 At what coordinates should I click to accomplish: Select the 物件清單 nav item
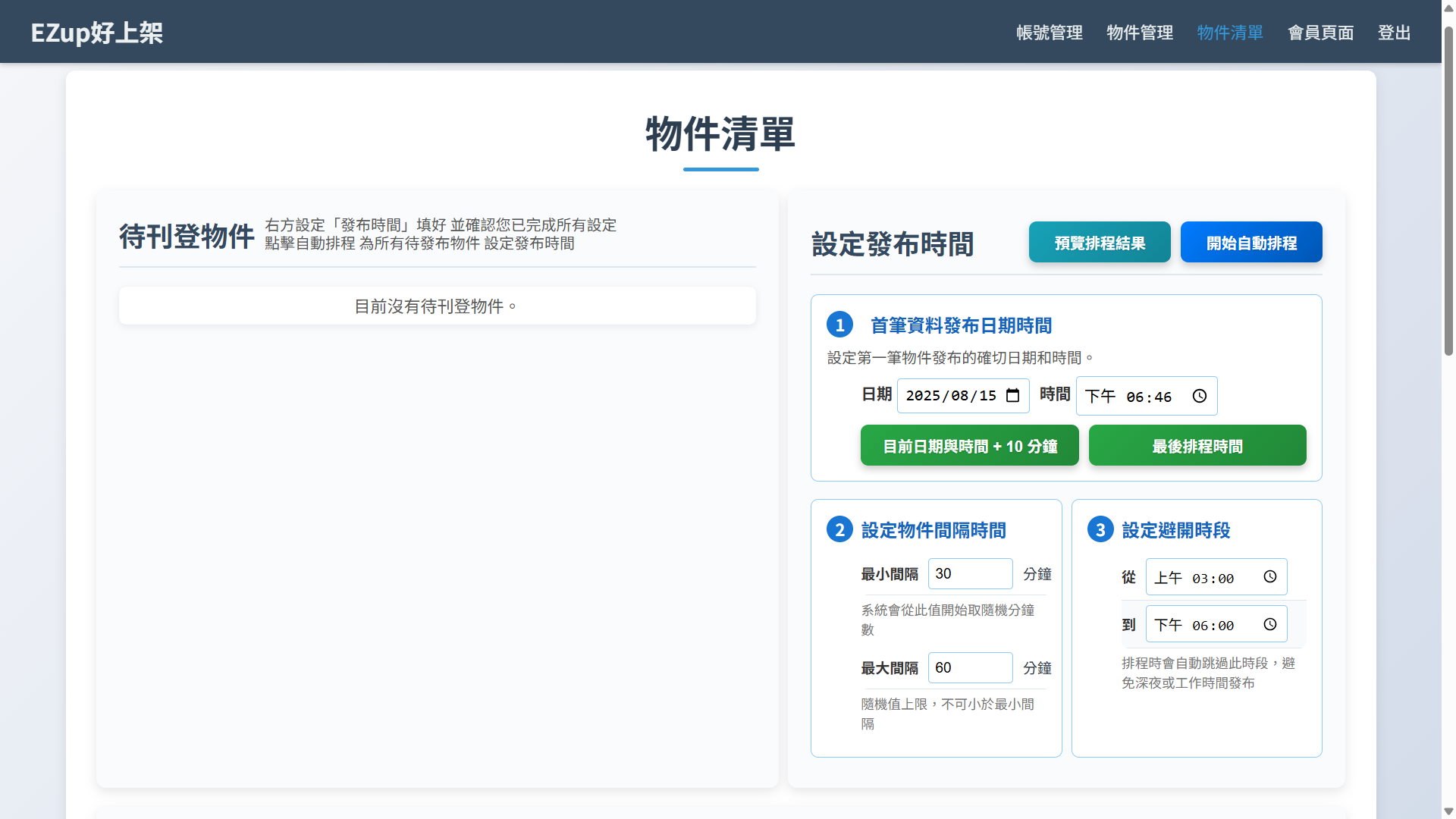point(1230,33)
